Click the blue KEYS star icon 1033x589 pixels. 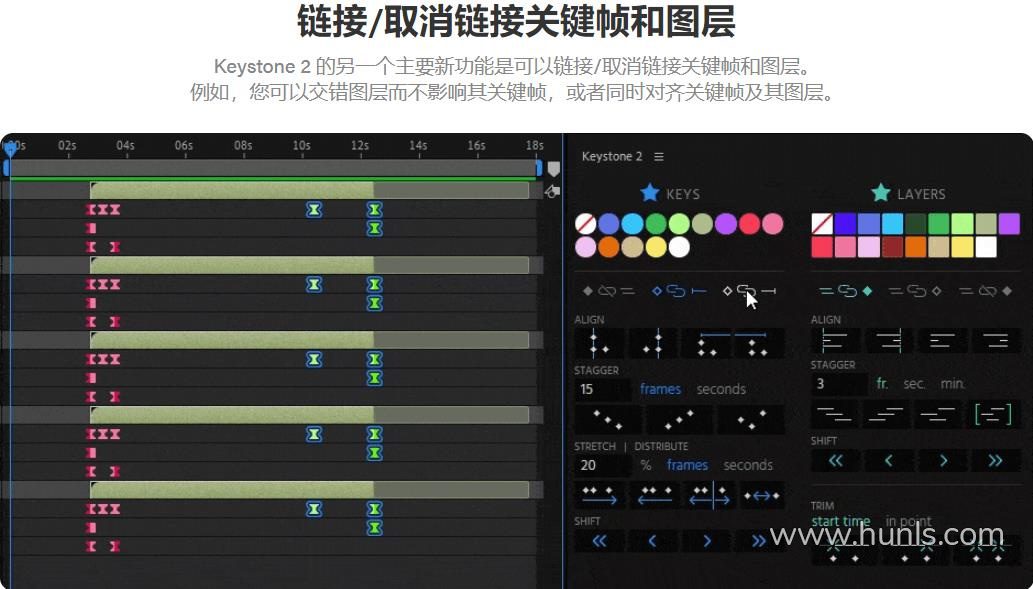click(650, 192)
